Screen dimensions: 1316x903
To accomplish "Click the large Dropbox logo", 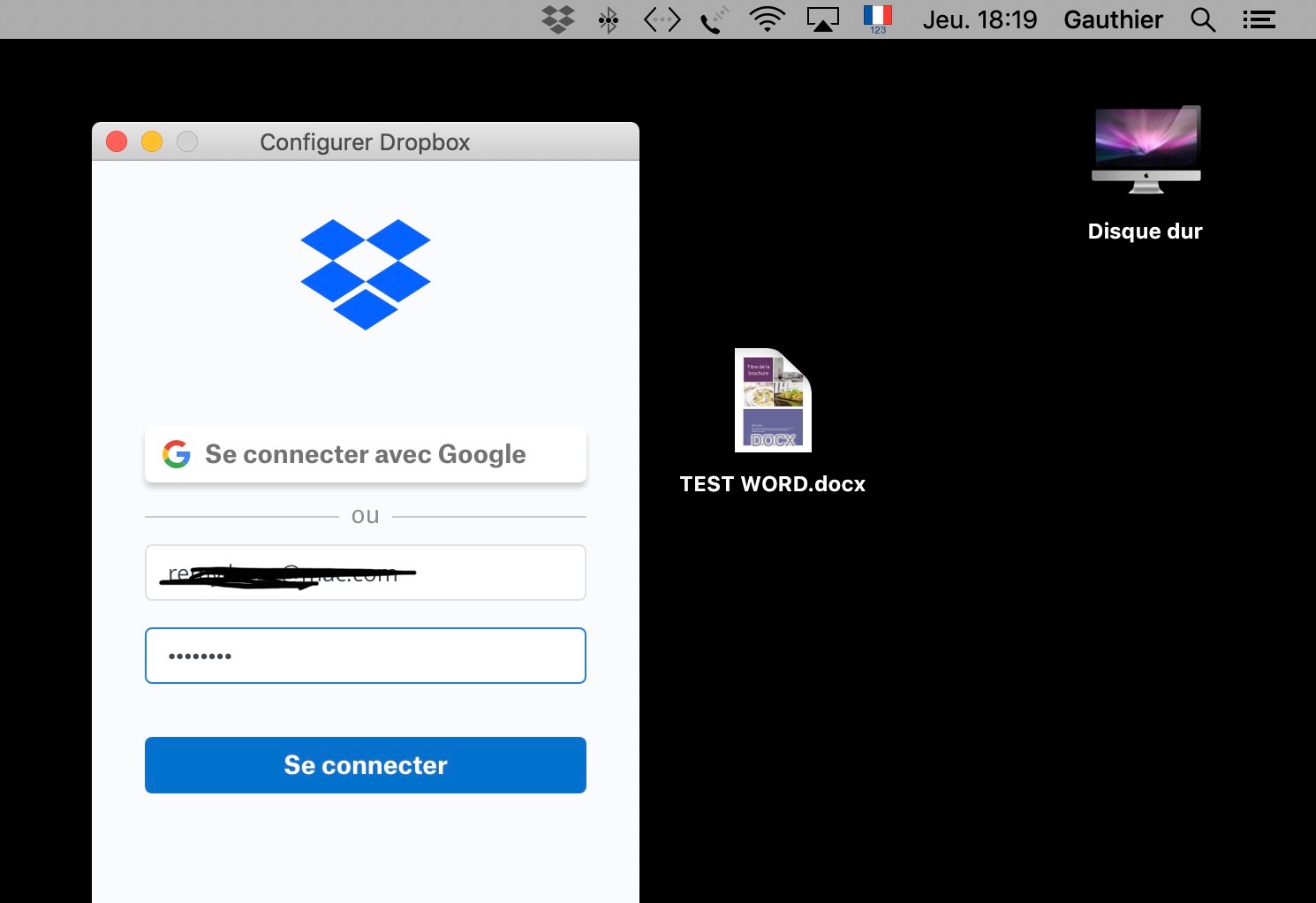I will point(366,274).
